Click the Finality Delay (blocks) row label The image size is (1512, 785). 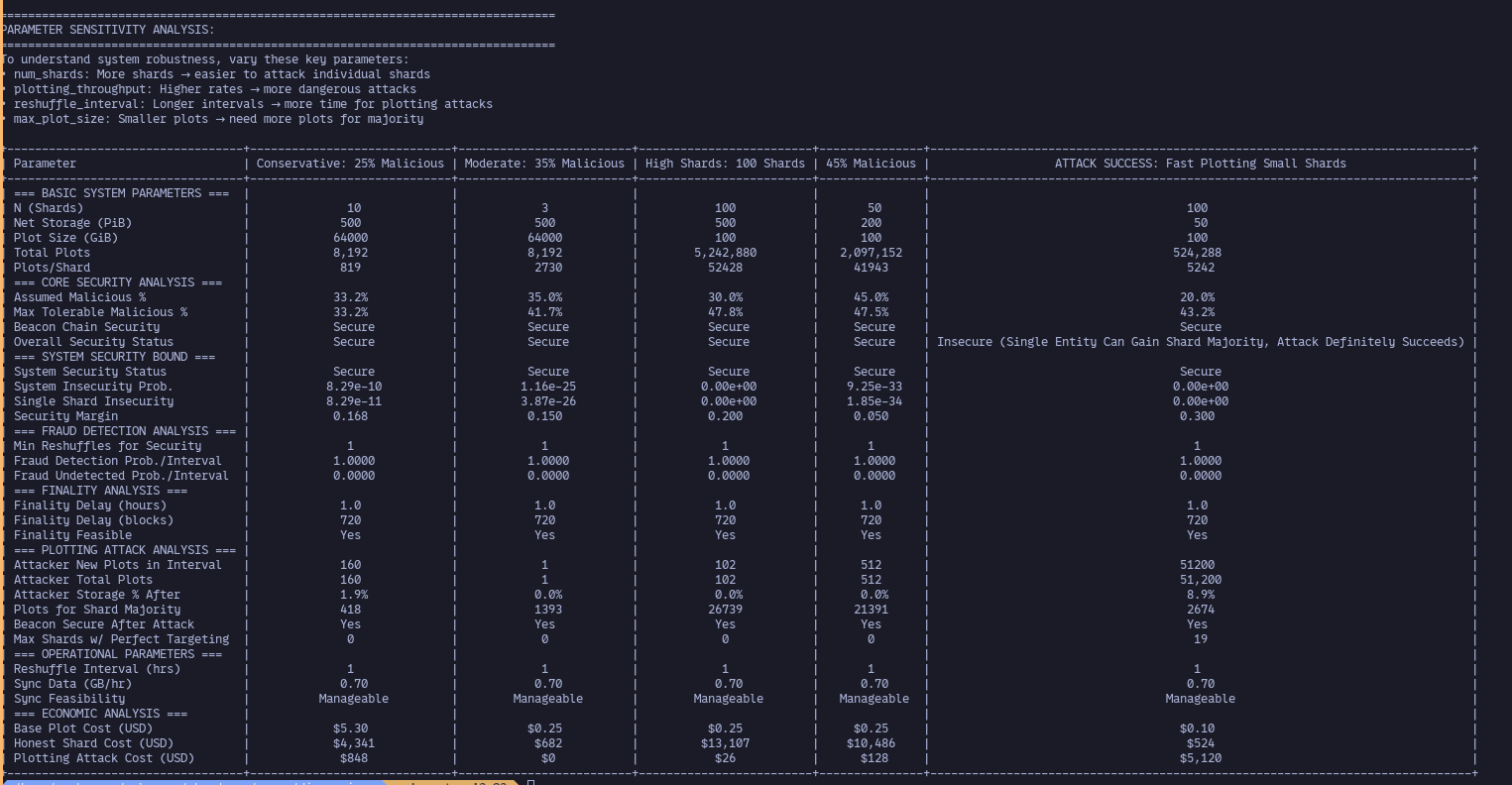click(93, 520)
